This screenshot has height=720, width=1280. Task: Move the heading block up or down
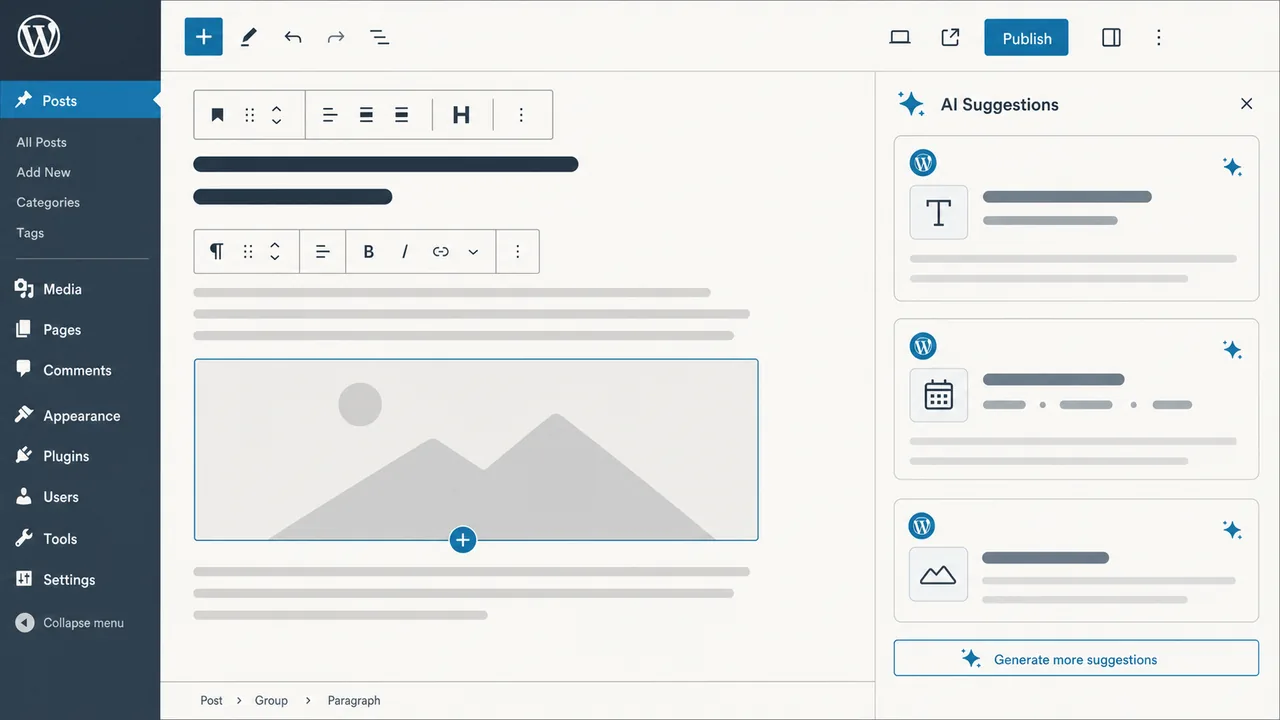point(277,115)
